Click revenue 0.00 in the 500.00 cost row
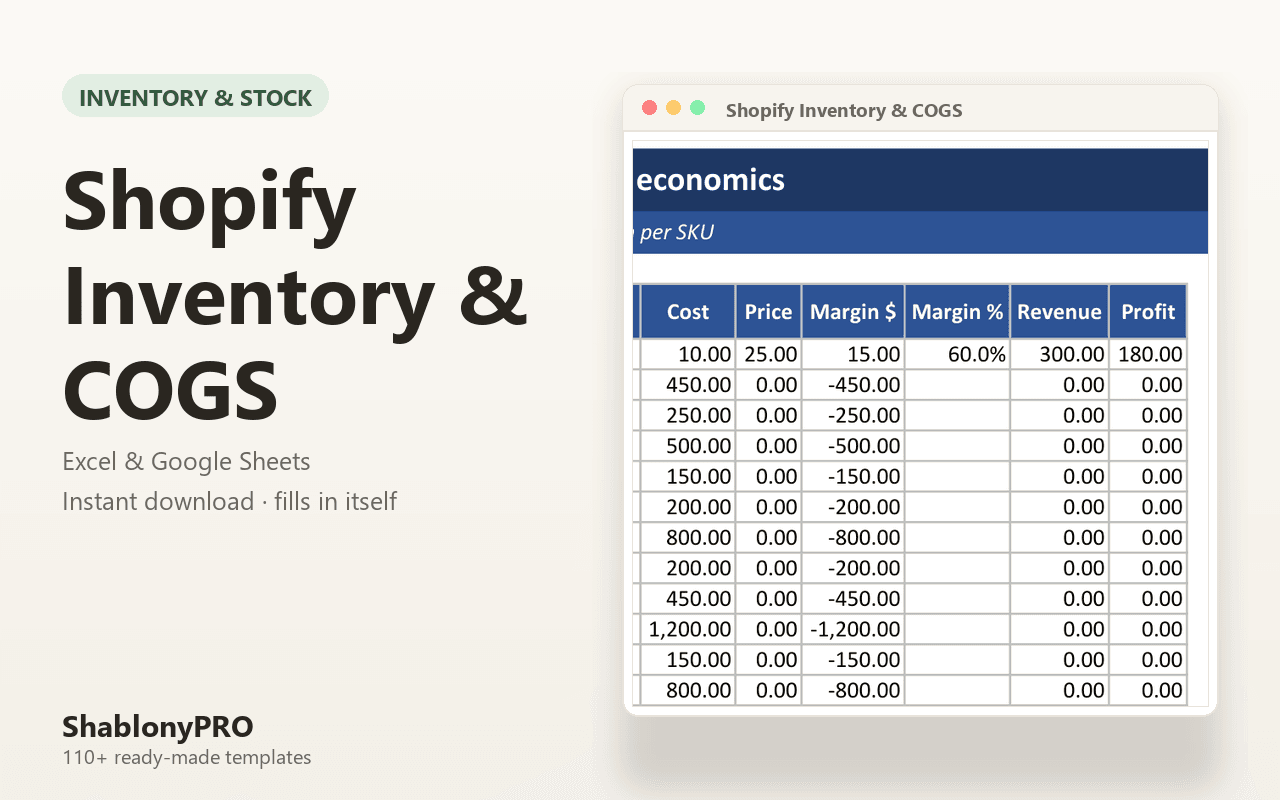The height and width of the screenshot is (800, 1280). coord(1059,446)
